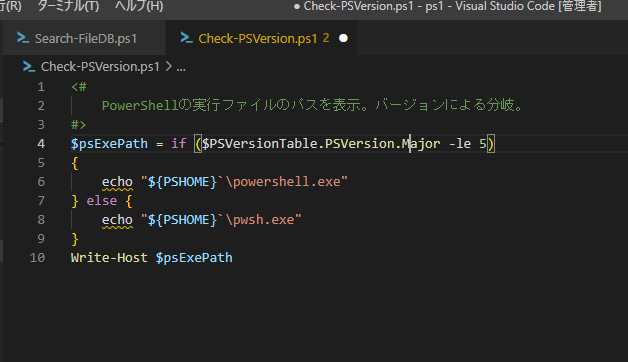This screenshot has width=628, height=362.
Task: Click PowerShell icon on Check-PSVersion.ps1 tab
Action: pyautogui.click(x=186, y=38)
